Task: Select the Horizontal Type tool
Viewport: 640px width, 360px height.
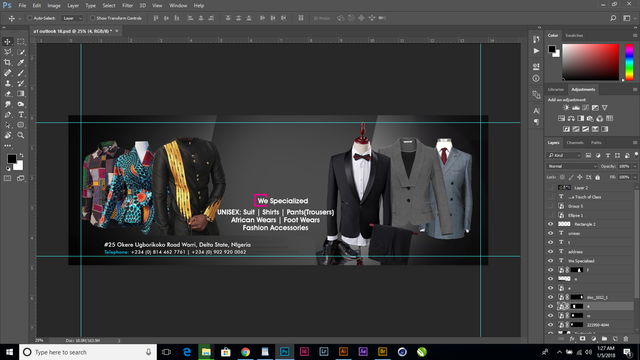Action: 21,115
